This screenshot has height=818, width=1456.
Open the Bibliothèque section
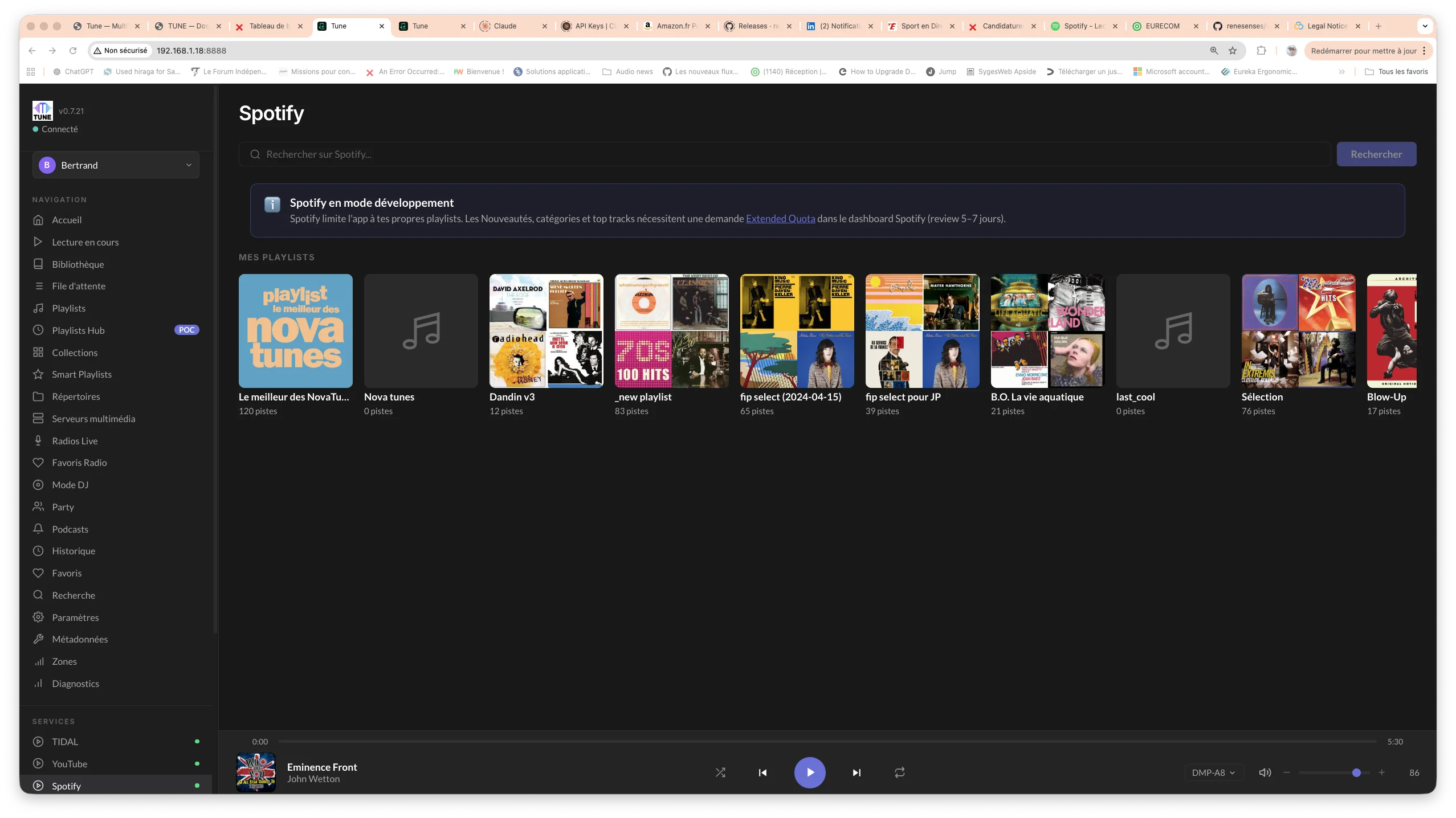[x=116, y=264]
